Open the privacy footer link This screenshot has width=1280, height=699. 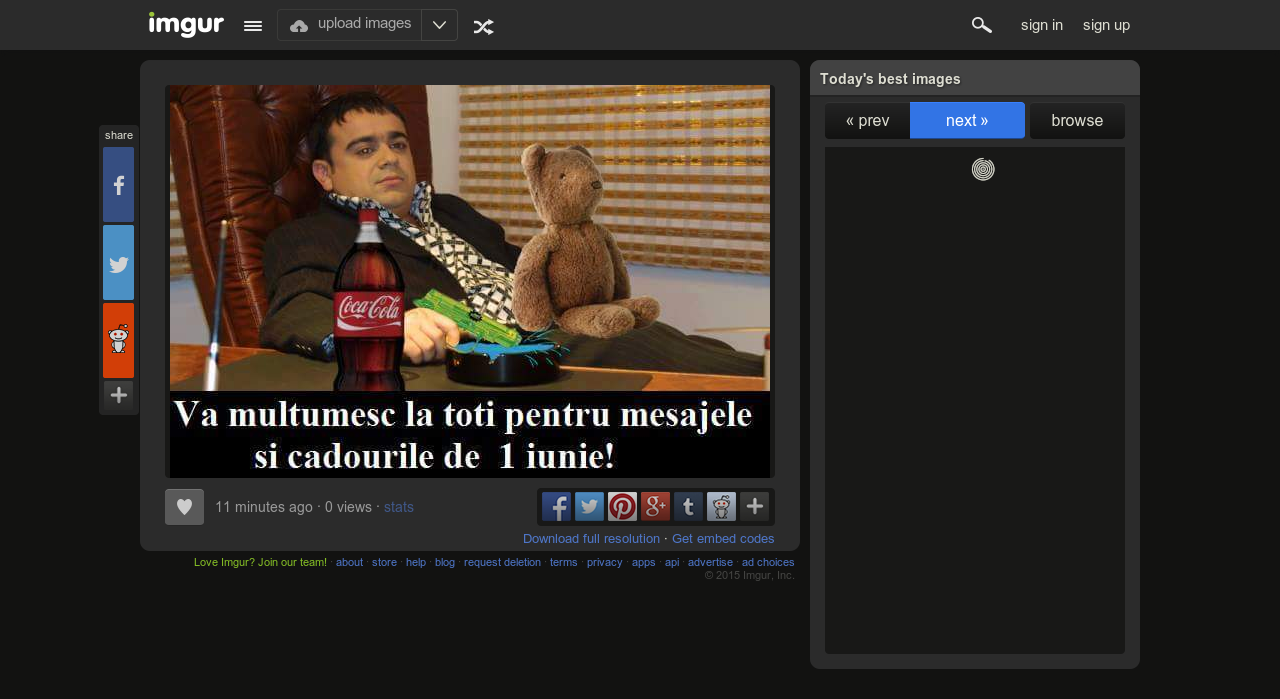[x=604, y=562]
